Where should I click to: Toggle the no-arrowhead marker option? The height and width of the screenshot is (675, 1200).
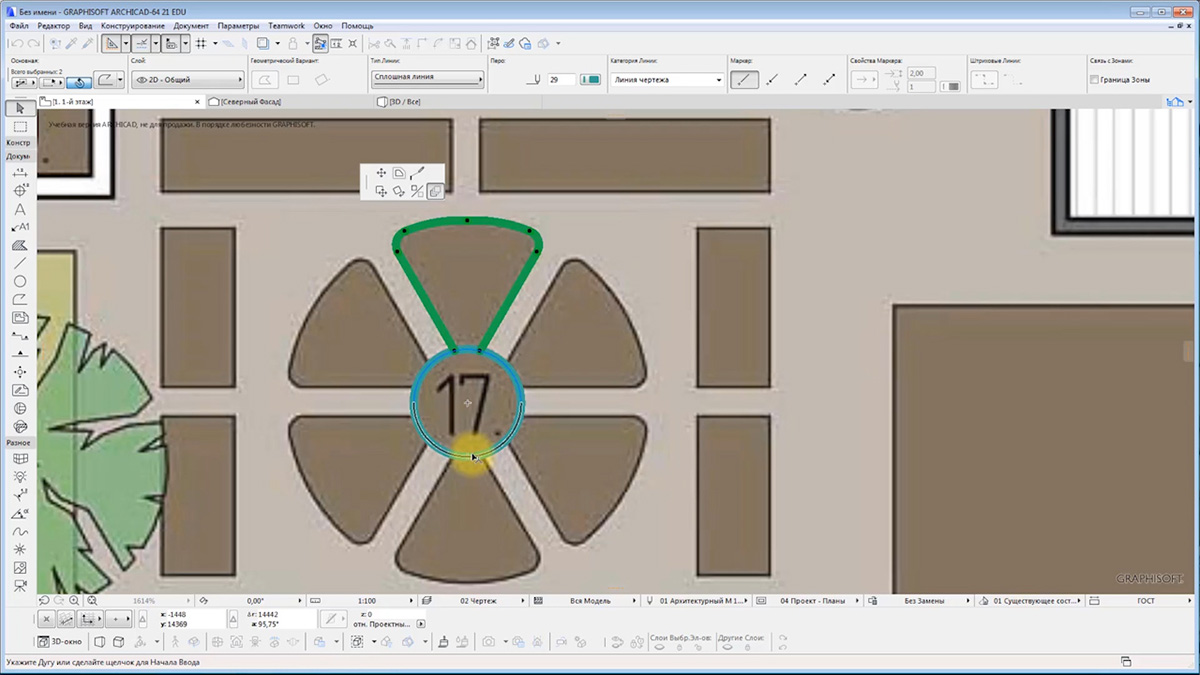pos(743,80)
